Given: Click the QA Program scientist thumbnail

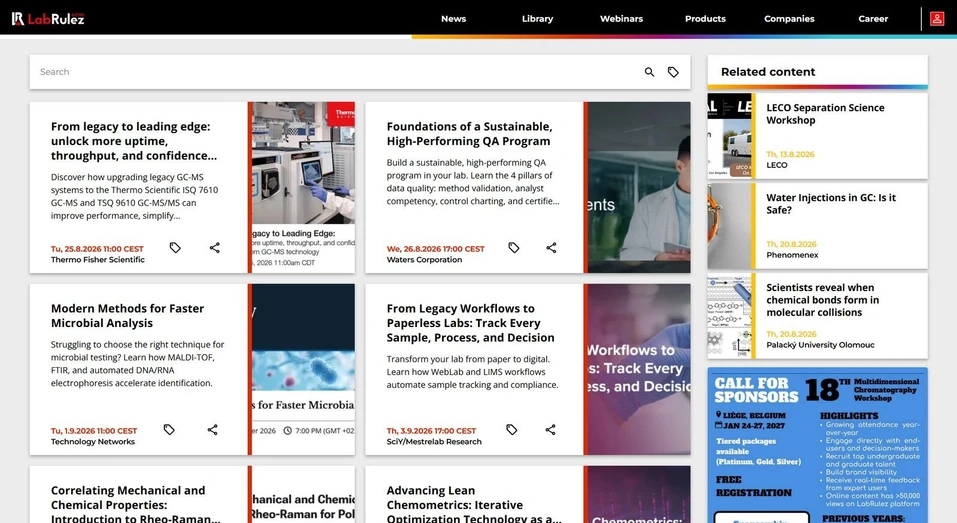Looking at the screenshot, I should coord(639,187).
